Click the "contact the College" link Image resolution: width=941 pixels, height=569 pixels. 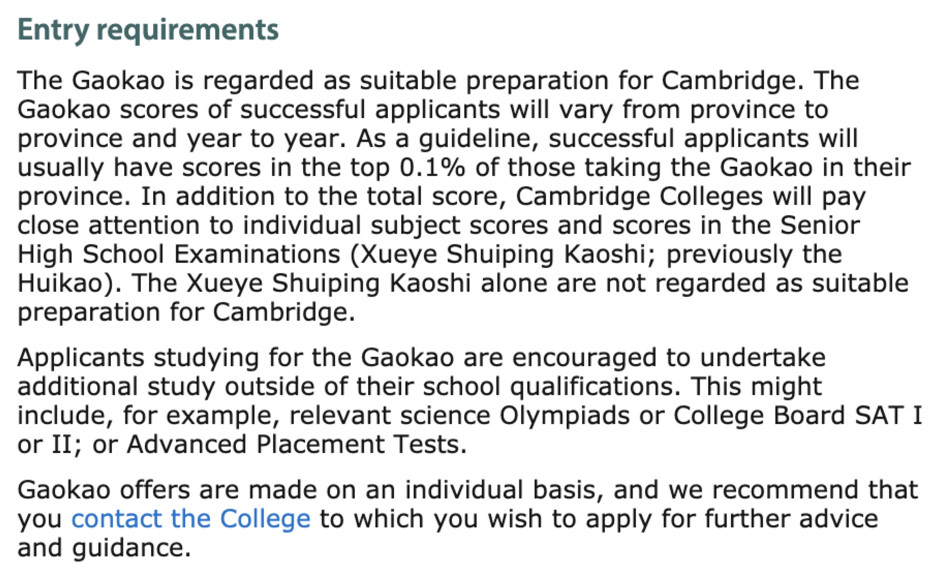click(191, 520)
